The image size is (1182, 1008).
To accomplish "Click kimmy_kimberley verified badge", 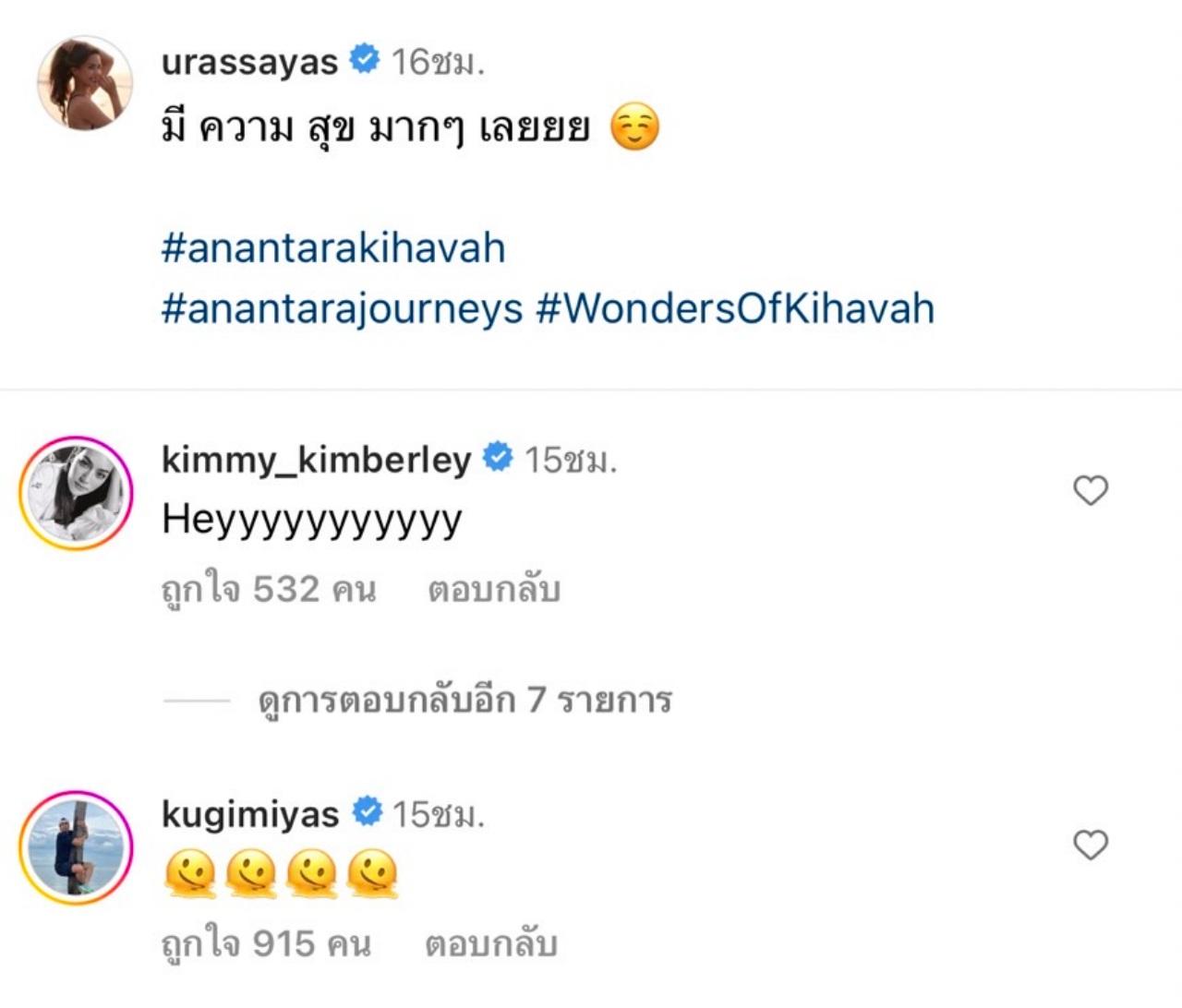I will (498, 457).
